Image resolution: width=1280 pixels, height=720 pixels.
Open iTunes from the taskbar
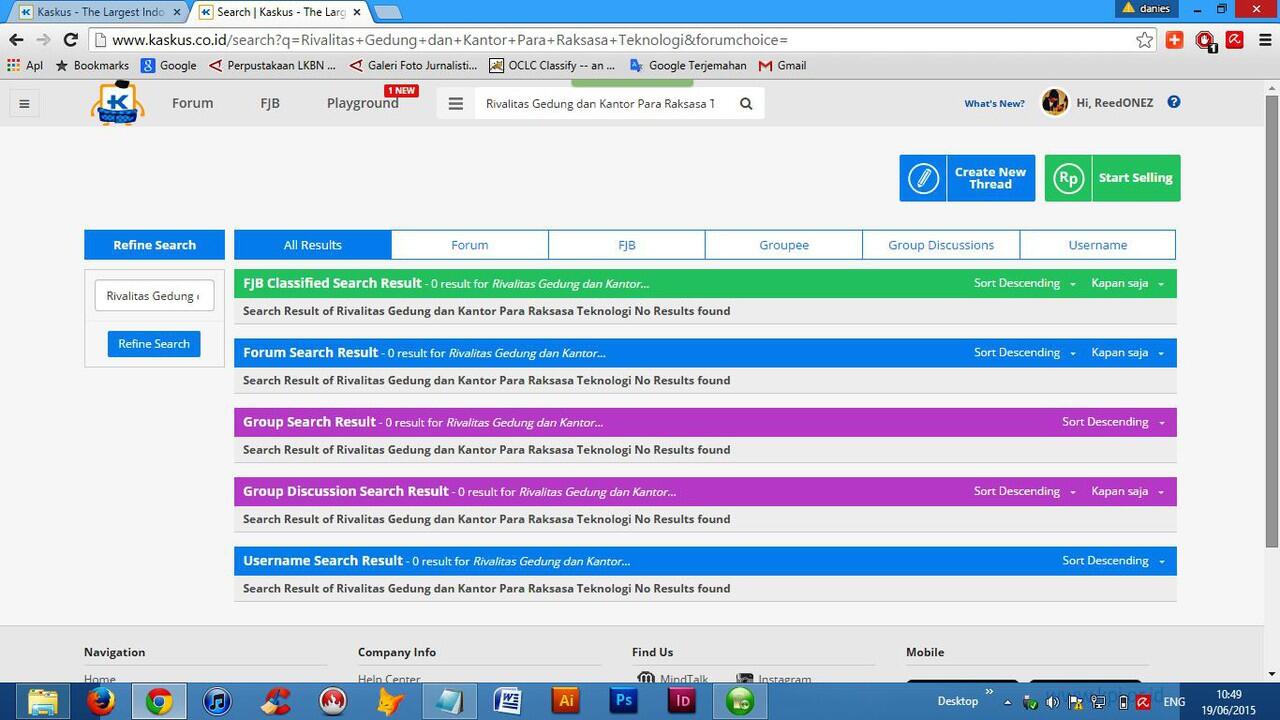(217, 701)
